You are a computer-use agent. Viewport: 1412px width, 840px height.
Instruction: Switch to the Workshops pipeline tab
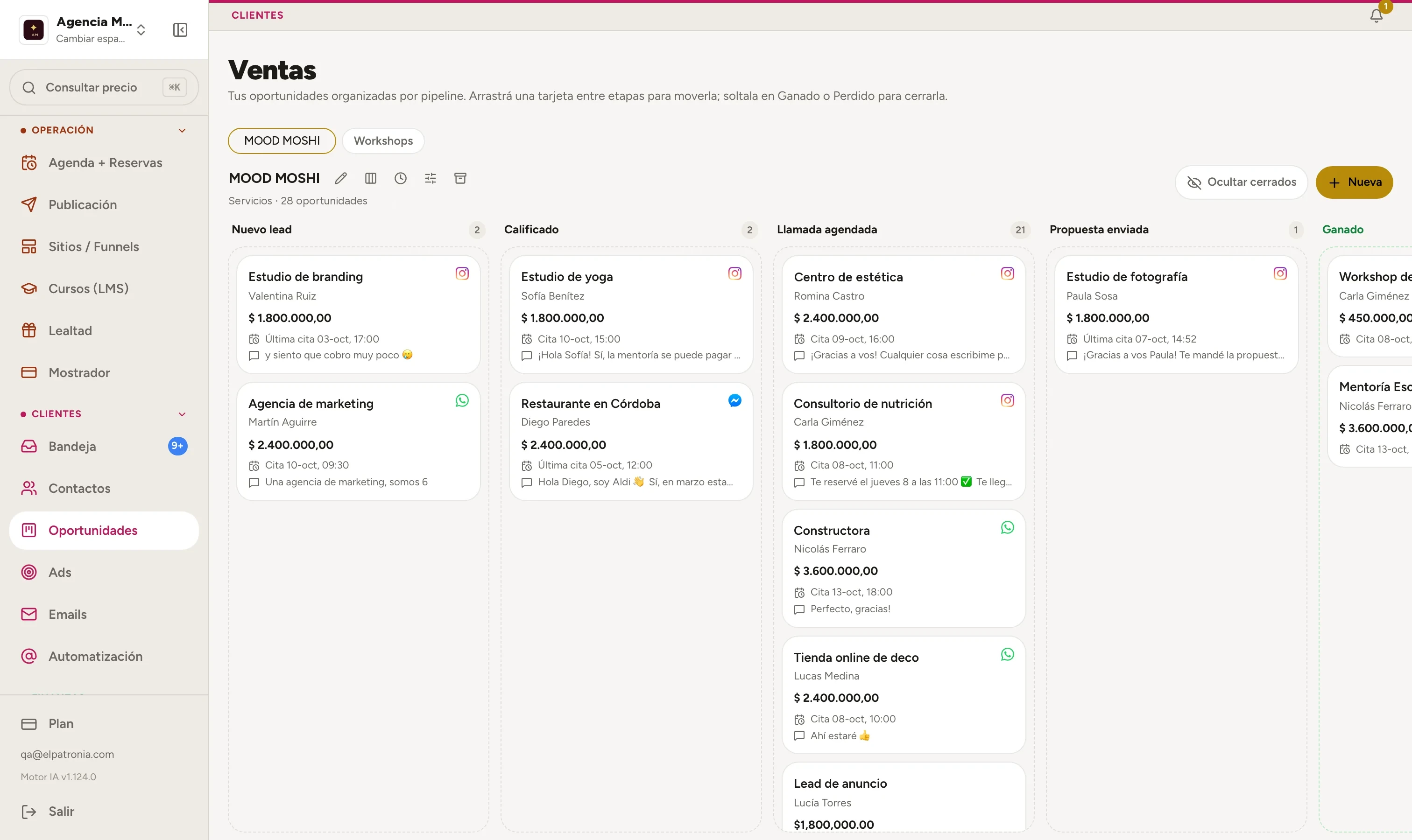(x=383, y=141)
